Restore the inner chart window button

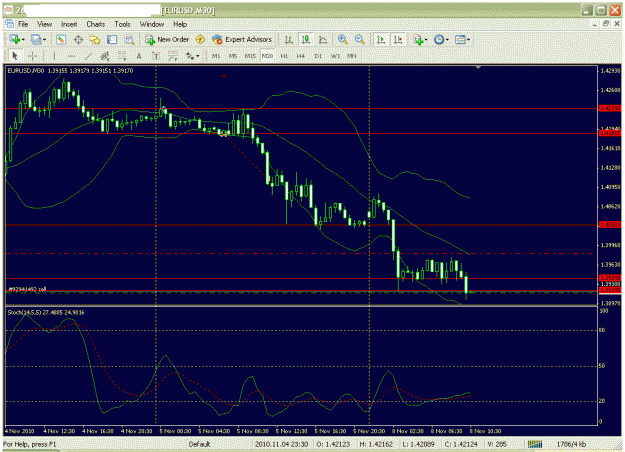tap(606, 24)
